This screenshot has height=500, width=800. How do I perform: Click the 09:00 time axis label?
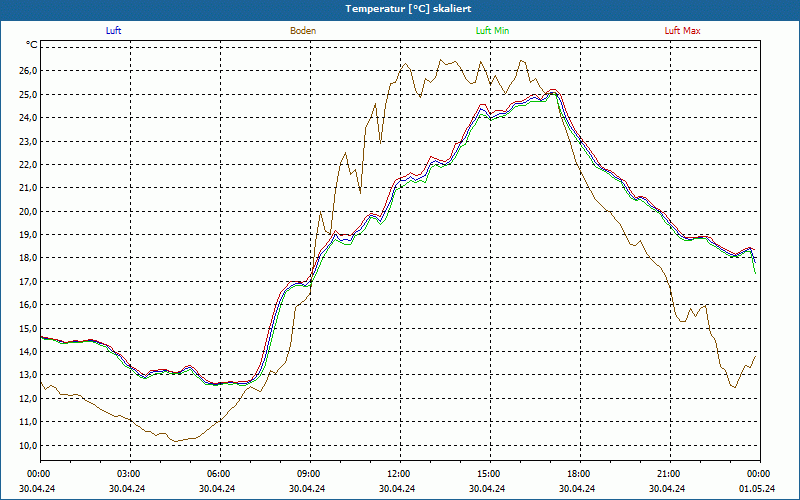click(x=310, y=474)
